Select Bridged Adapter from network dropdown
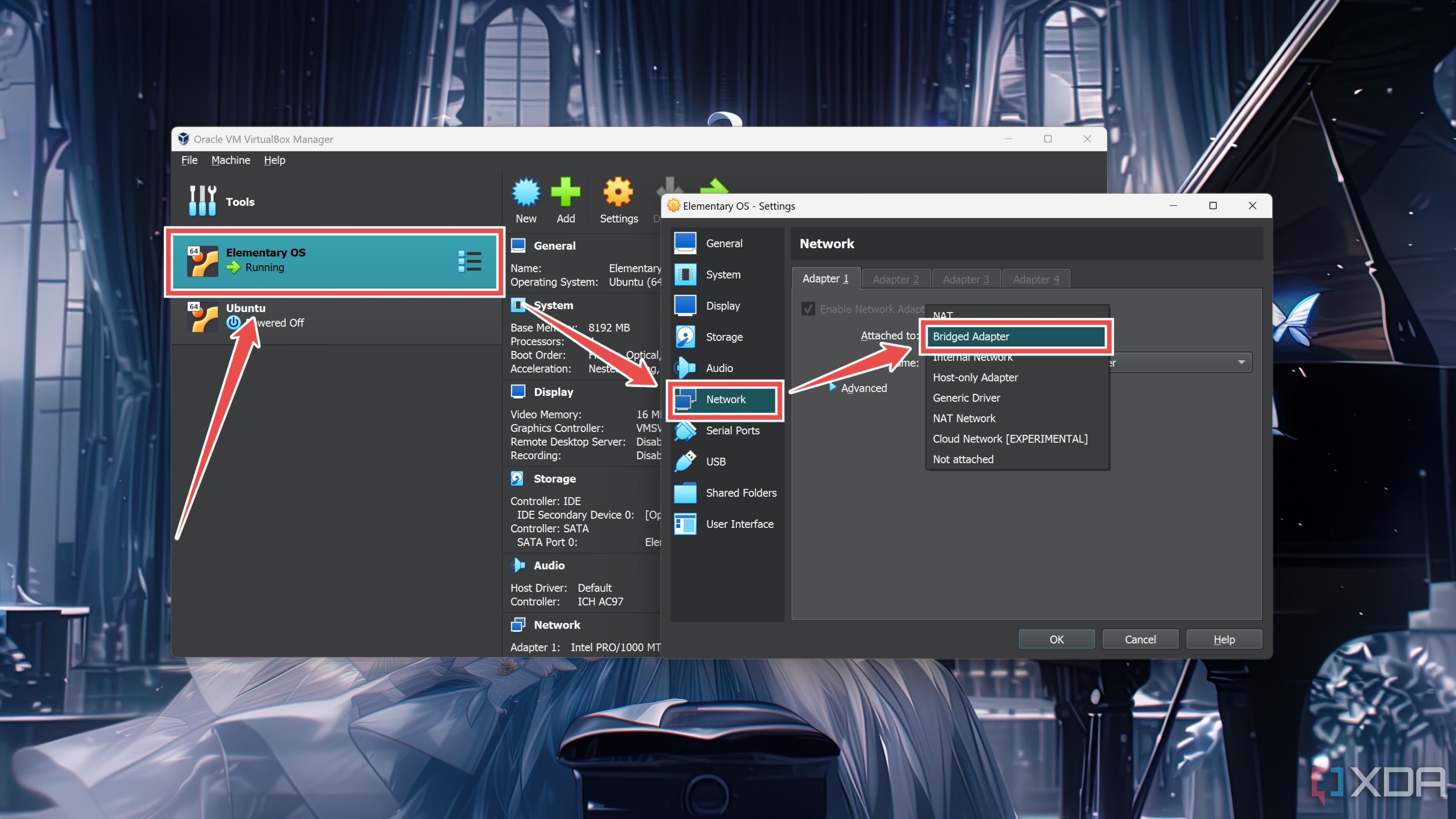The width and height of the screenshot is (1456, 819). click(x=1014, y=336)
